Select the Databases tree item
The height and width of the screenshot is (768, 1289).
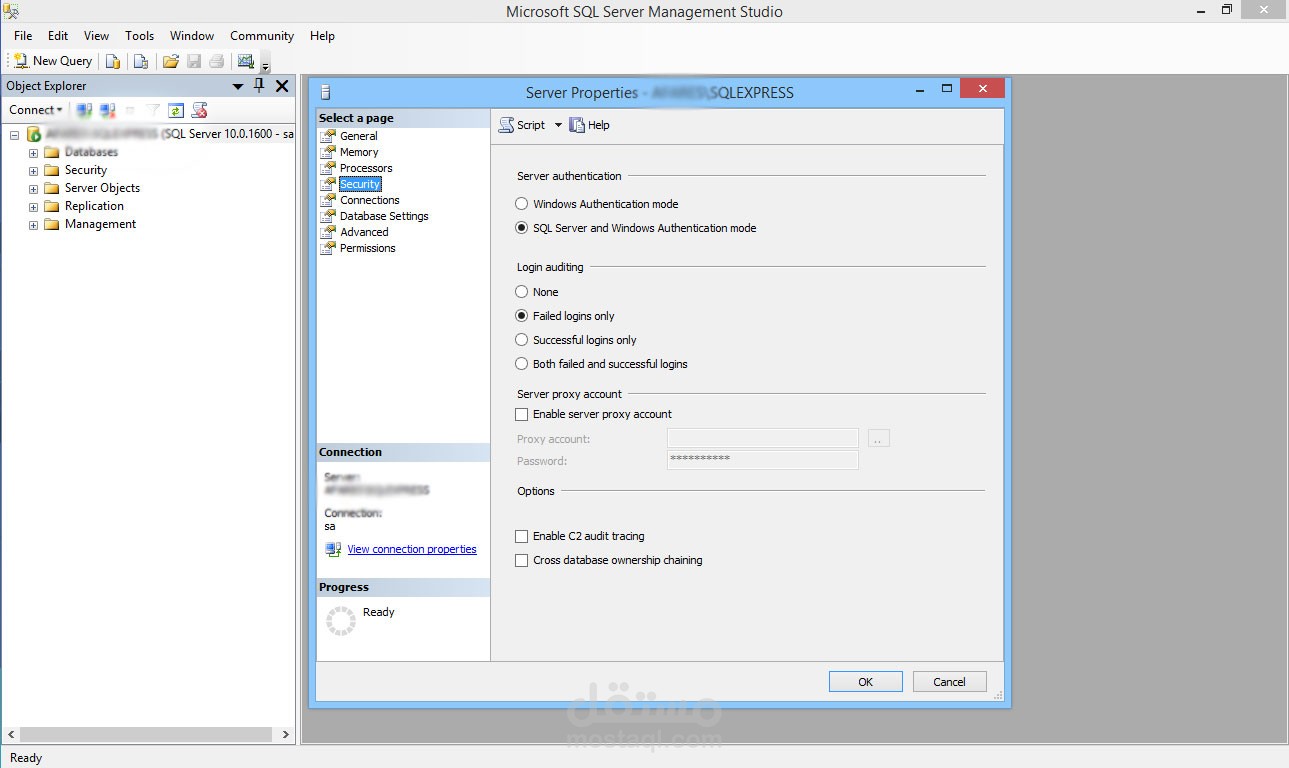pos(91,152)
